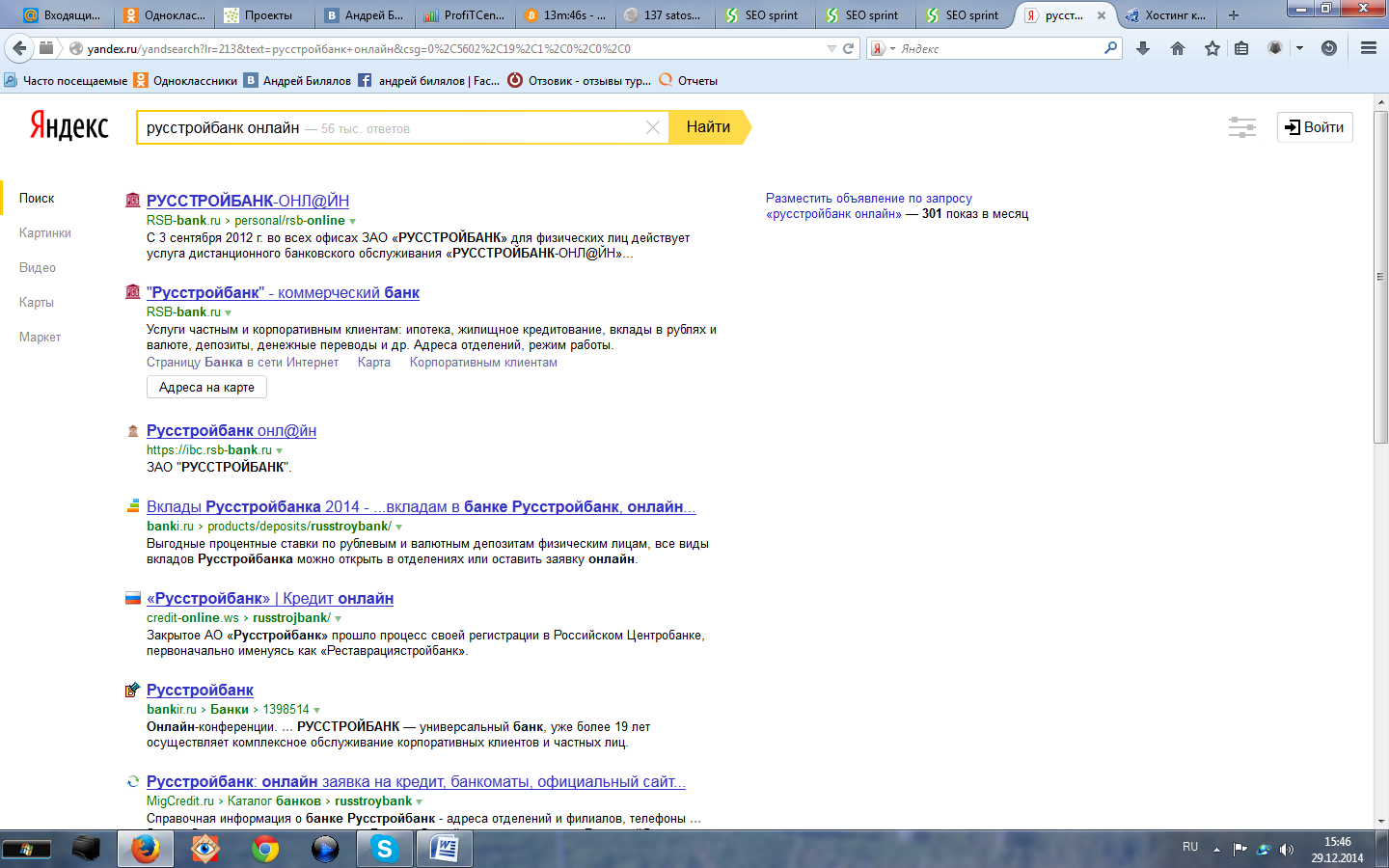This screenshot has width=1389, height=868.
Task: Select Видео in the Yandex sidebar
Action: [x=38, y=268]
